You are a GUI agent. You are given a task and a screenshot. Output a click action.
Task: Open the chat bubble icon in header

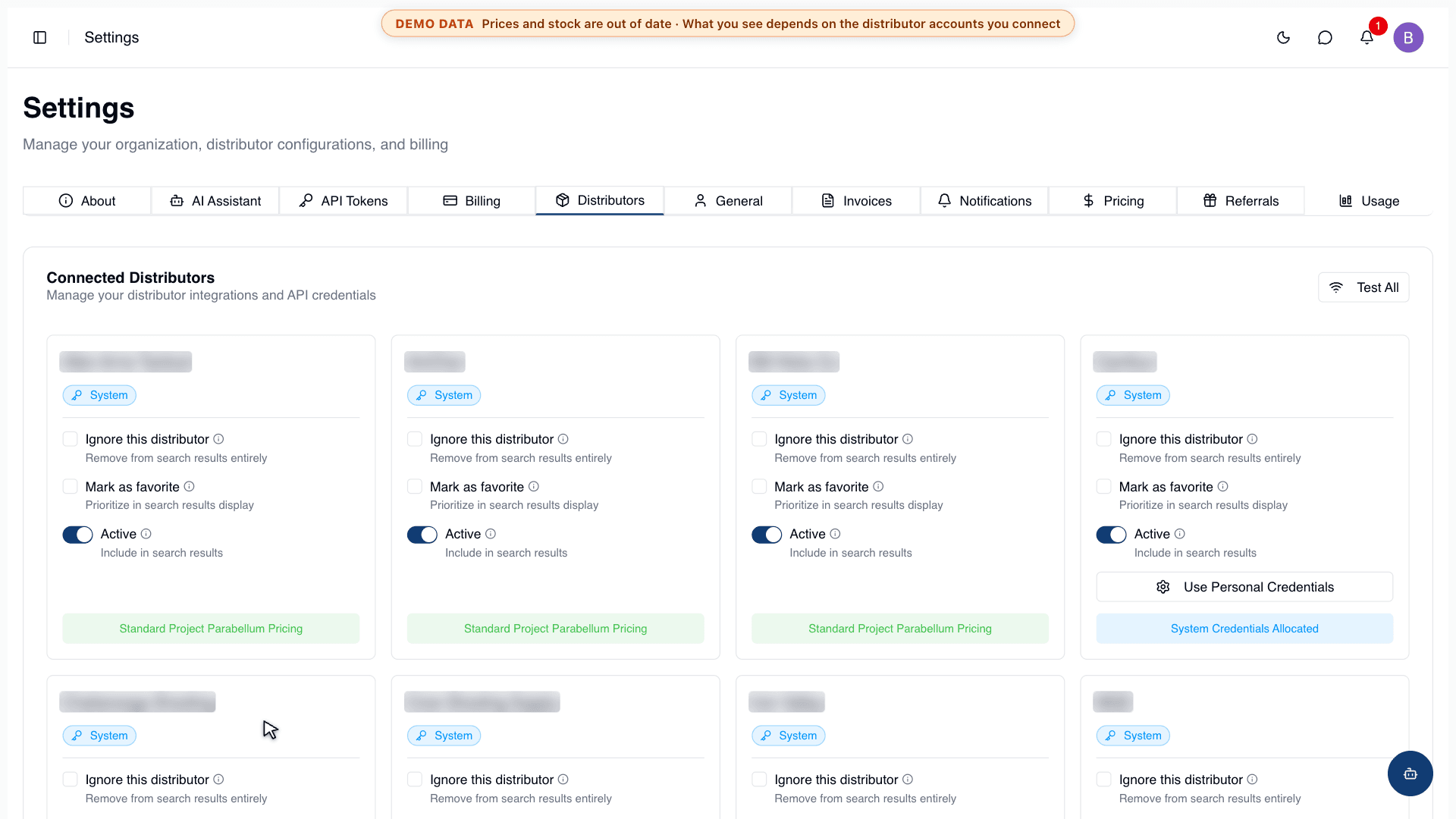click(x=1325, y=37)
